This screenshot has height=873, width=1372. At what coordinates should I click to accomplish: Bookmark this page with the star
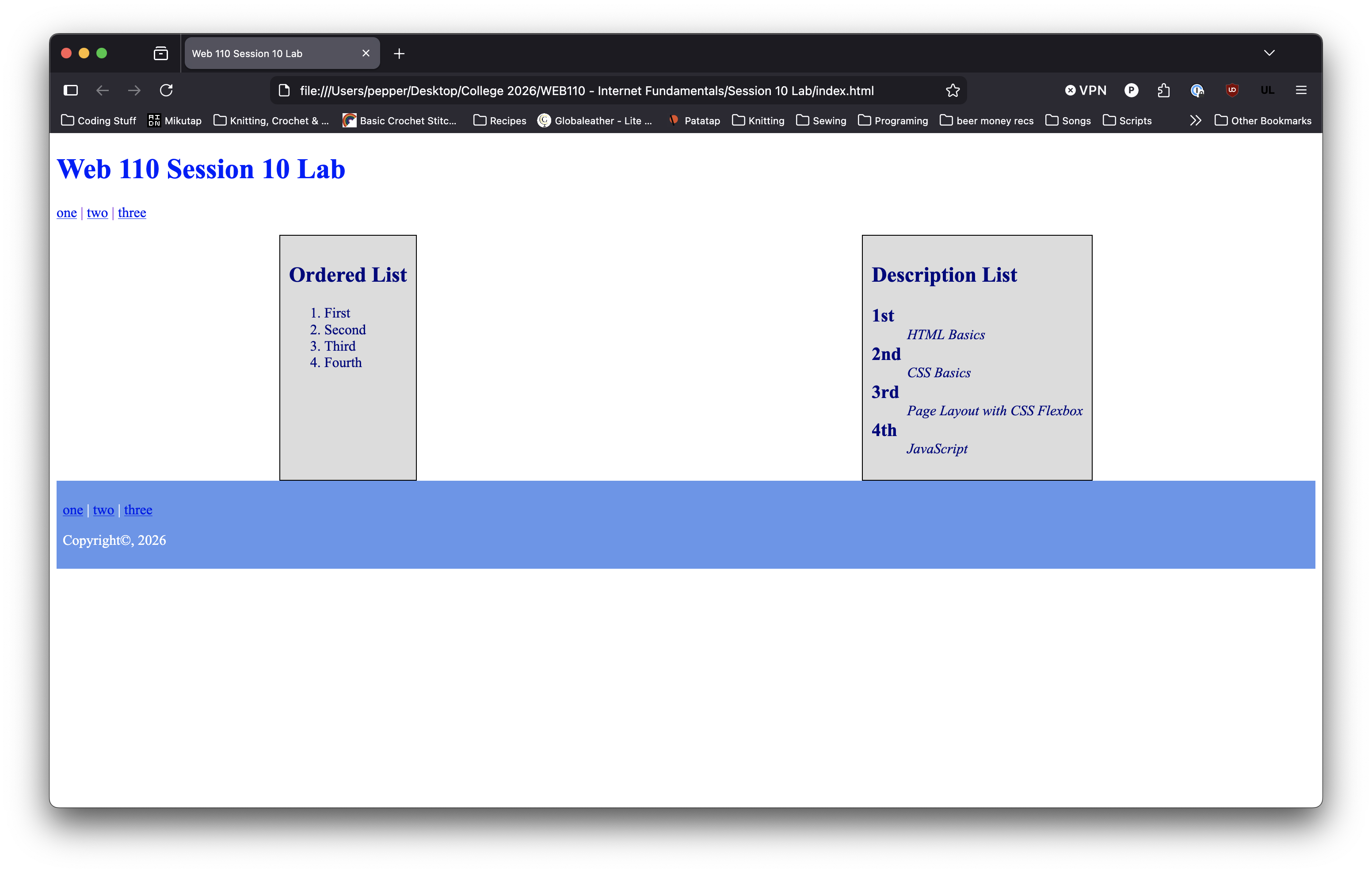point(953,90)
